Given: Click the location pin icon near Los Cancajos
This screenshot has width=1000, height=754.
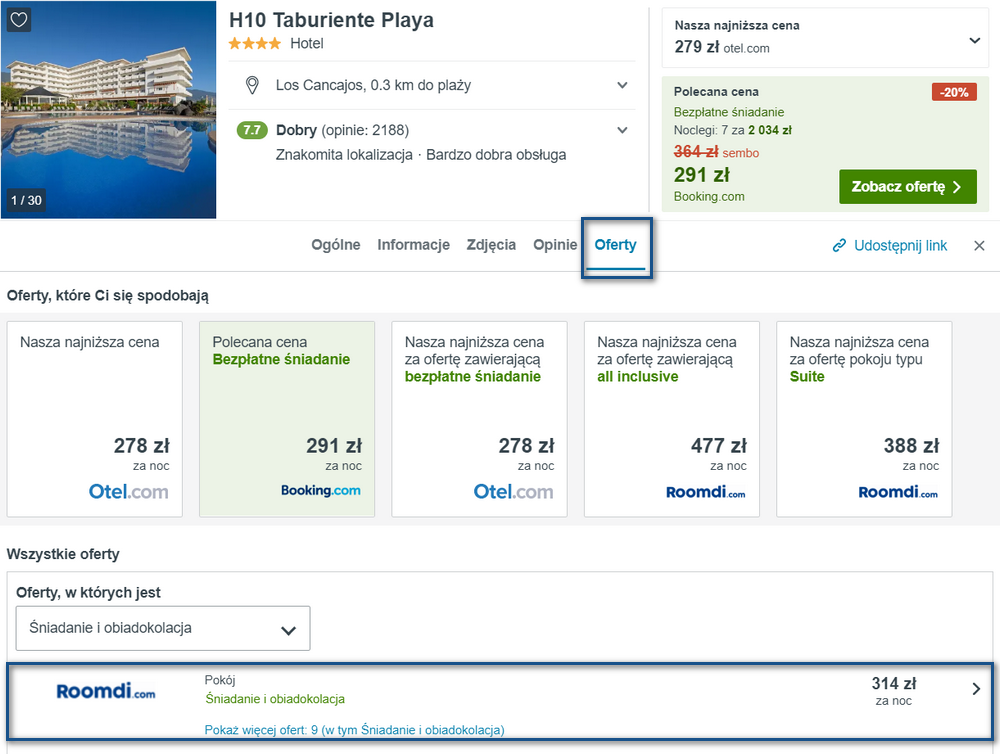Looking at the screenshot, I should tap(253, 85).
